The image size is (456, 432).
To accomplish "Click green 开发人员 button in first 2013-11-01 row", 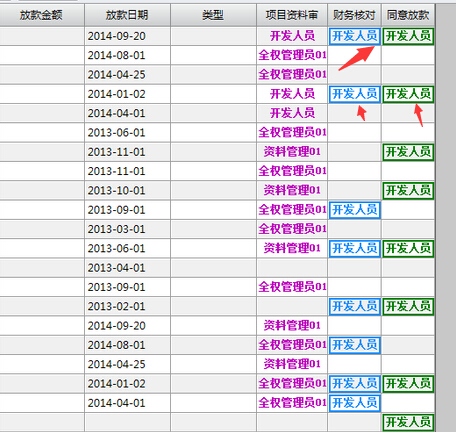I will pos(408,152).
